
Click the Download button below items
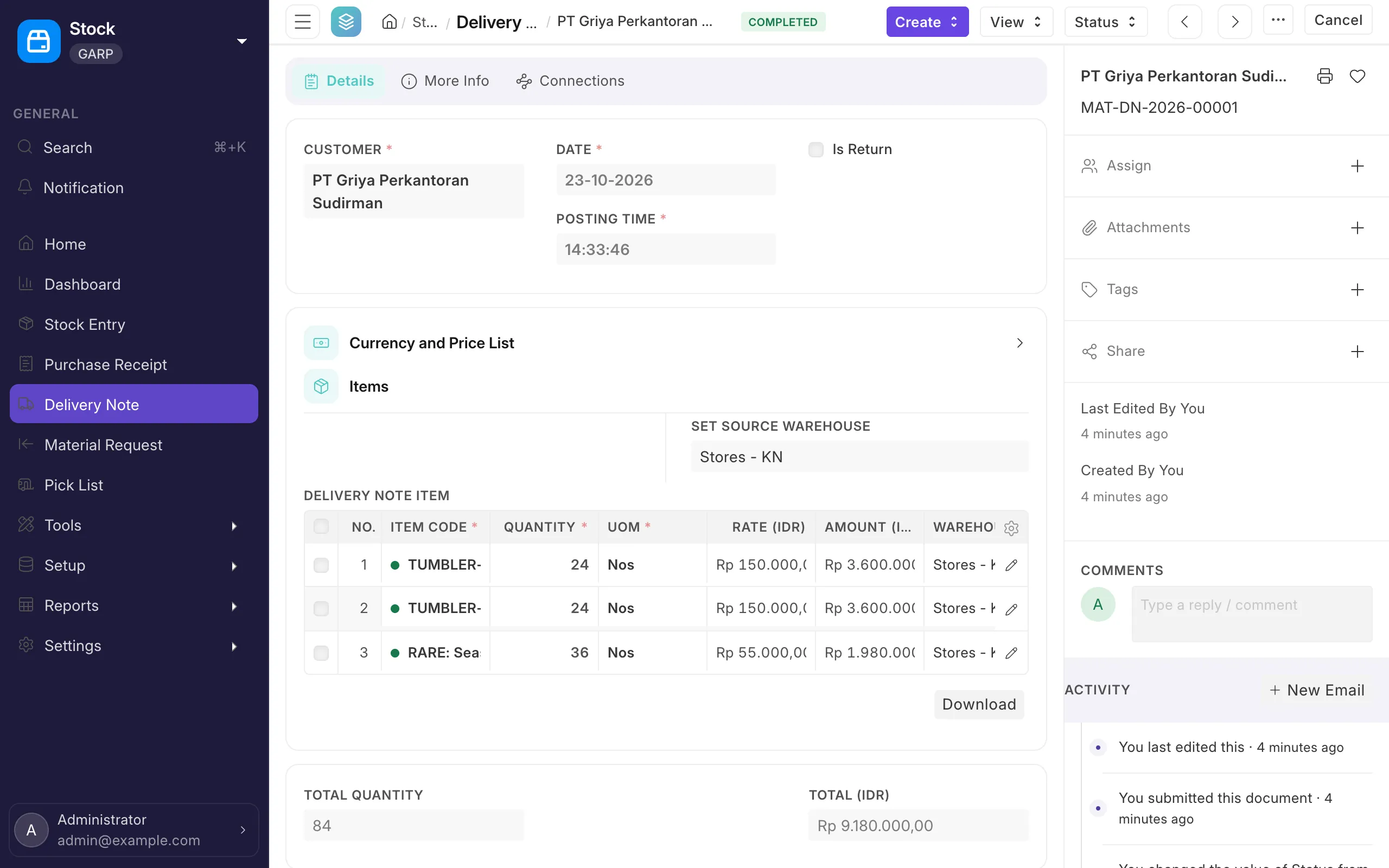(979, 704)
